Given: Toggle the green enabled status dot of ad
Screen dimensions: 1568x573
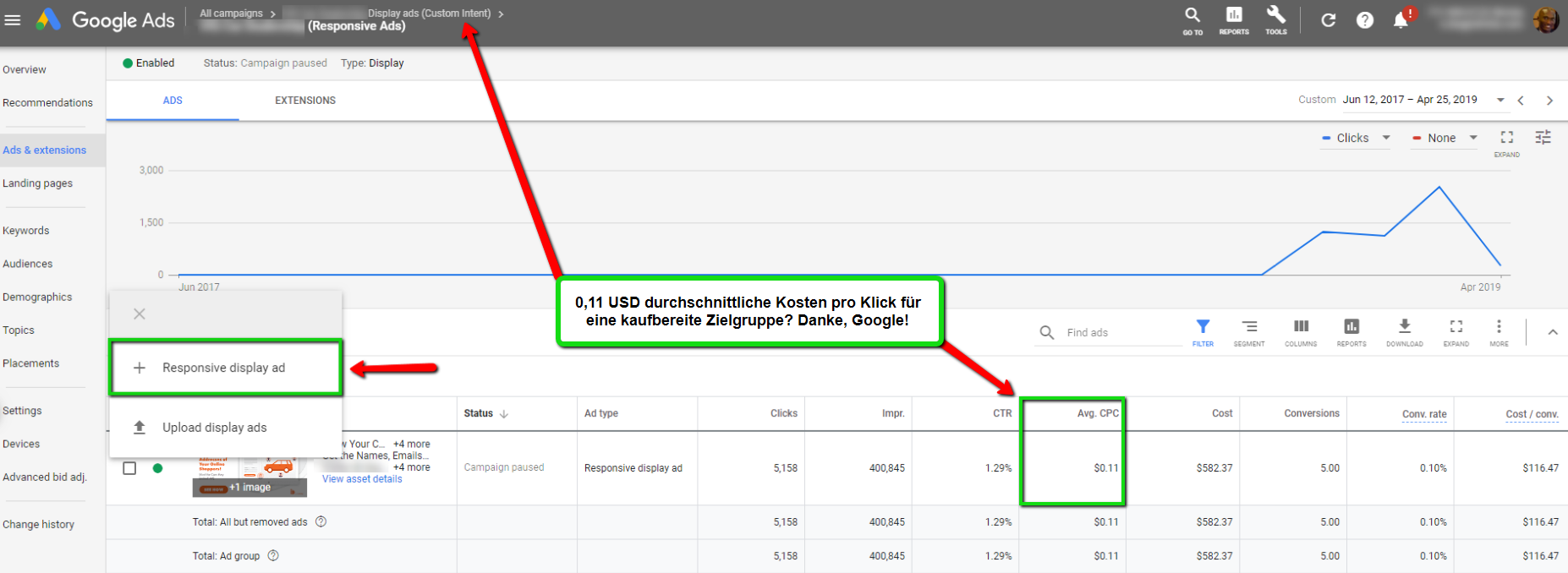Looking at the screenshot, I should point(157,468).
